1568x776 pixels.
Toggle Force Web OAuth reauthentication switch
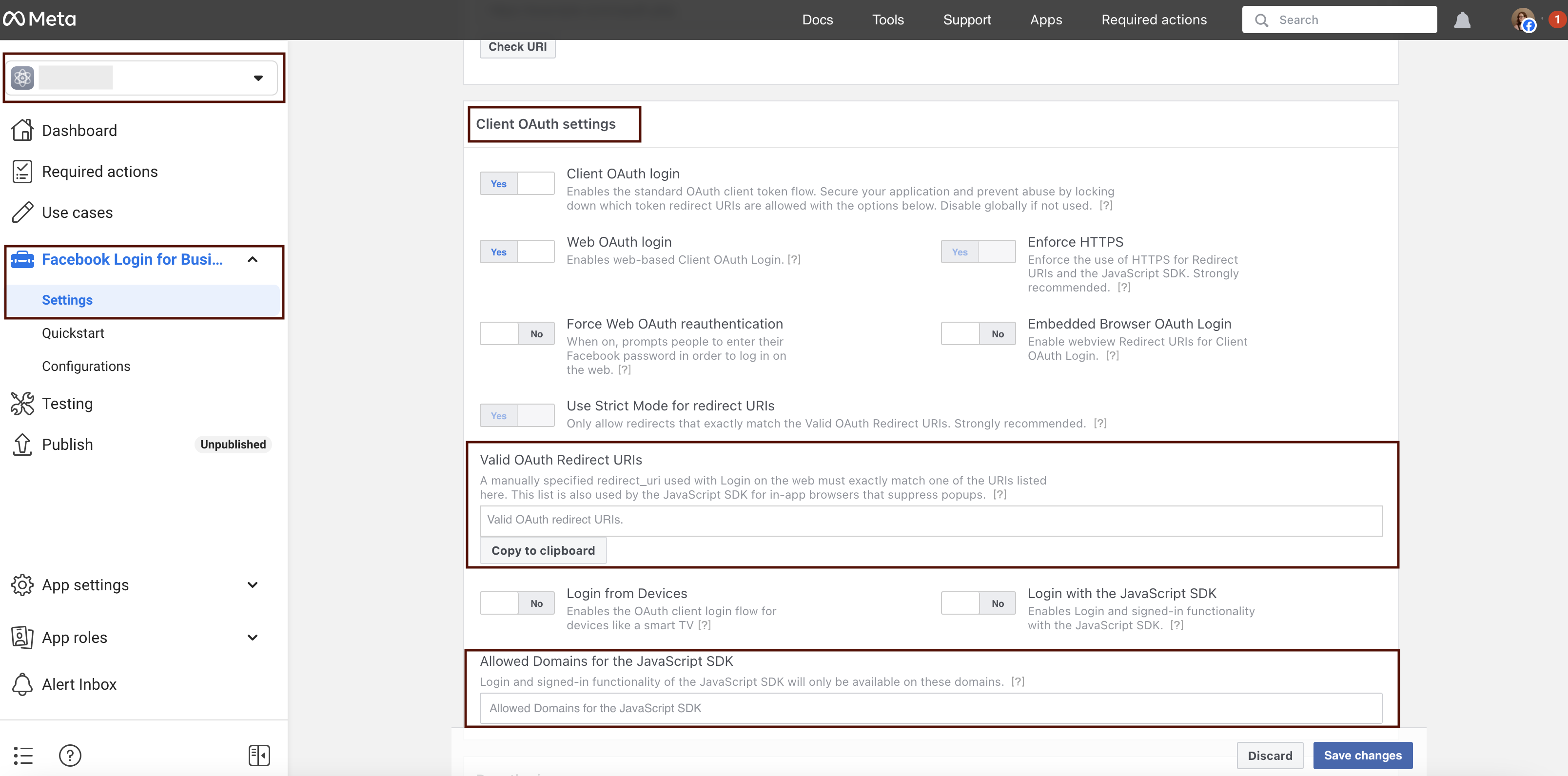tap(517, 333)
